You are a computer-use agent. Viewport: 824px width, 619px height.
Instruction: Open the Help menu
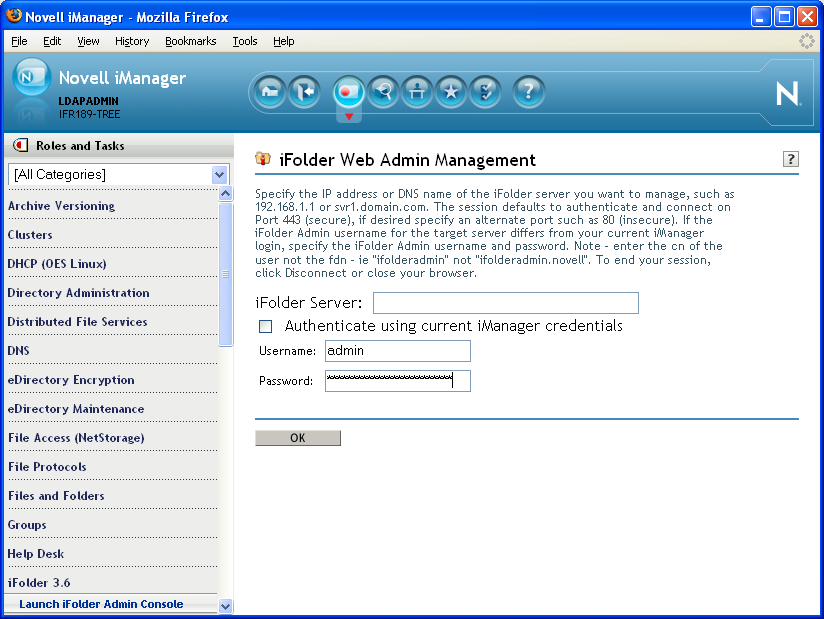tap(284, 41)
